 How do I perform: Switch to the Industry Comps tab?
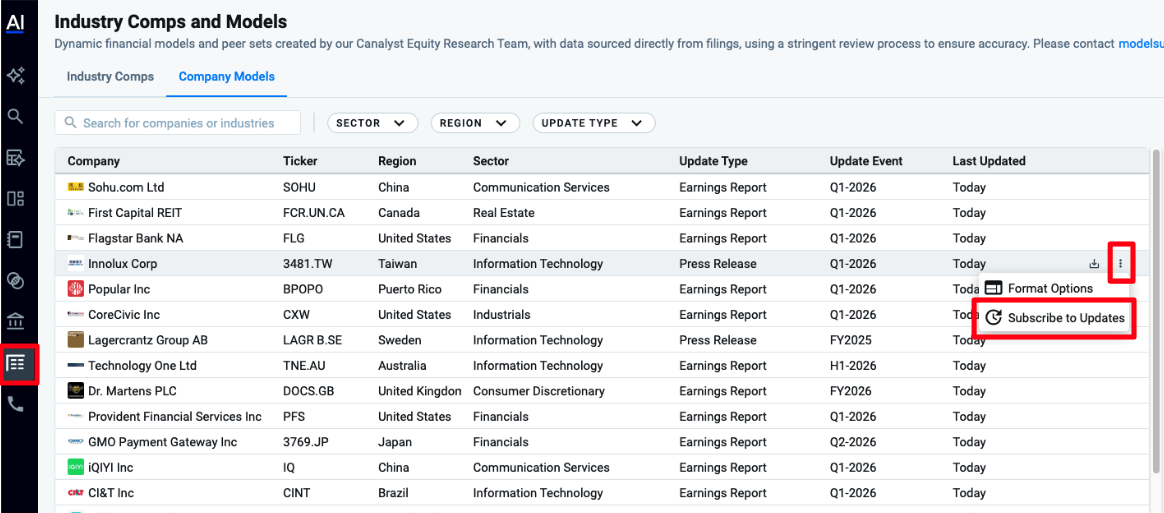click(x=111, y=76)
